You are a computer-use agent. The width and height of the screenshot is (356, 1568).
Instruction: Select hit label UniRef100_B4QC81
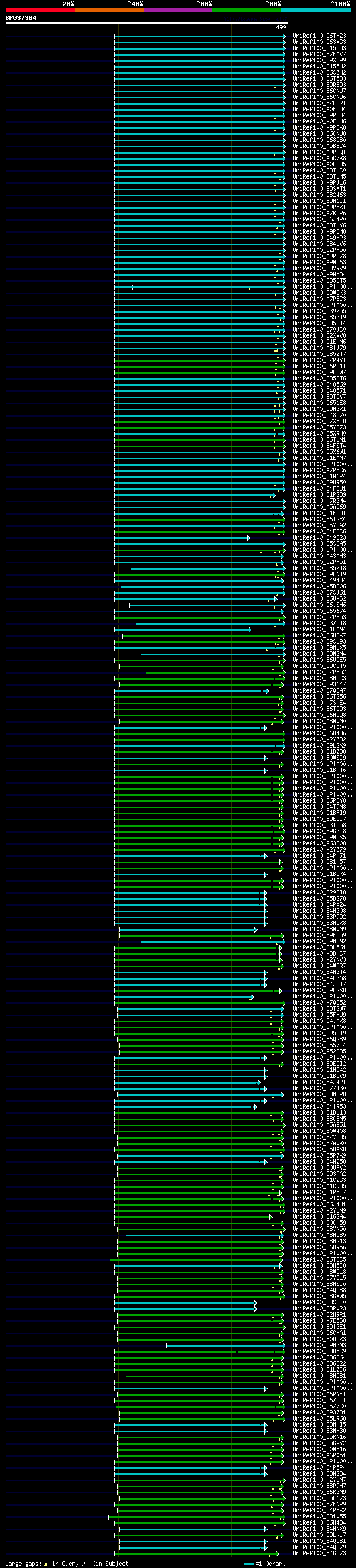(319, 1541)
